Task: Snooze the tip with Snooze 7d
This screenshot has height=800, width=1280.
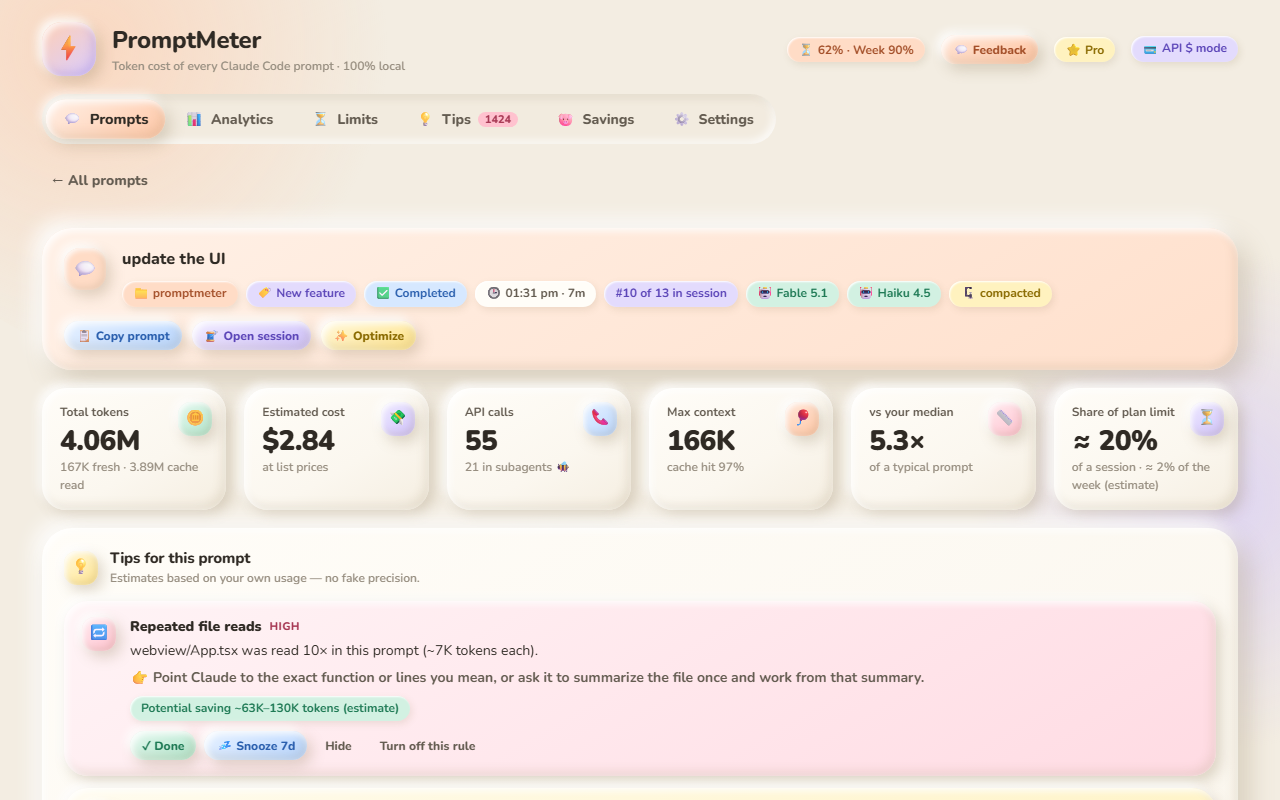Action: tap(256, 746)
